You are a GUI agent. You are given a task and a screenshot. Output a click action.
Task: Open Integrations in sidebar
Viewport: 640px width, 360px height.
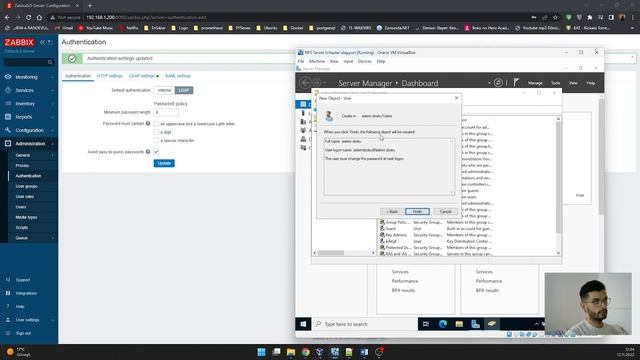tap(26, 293)
